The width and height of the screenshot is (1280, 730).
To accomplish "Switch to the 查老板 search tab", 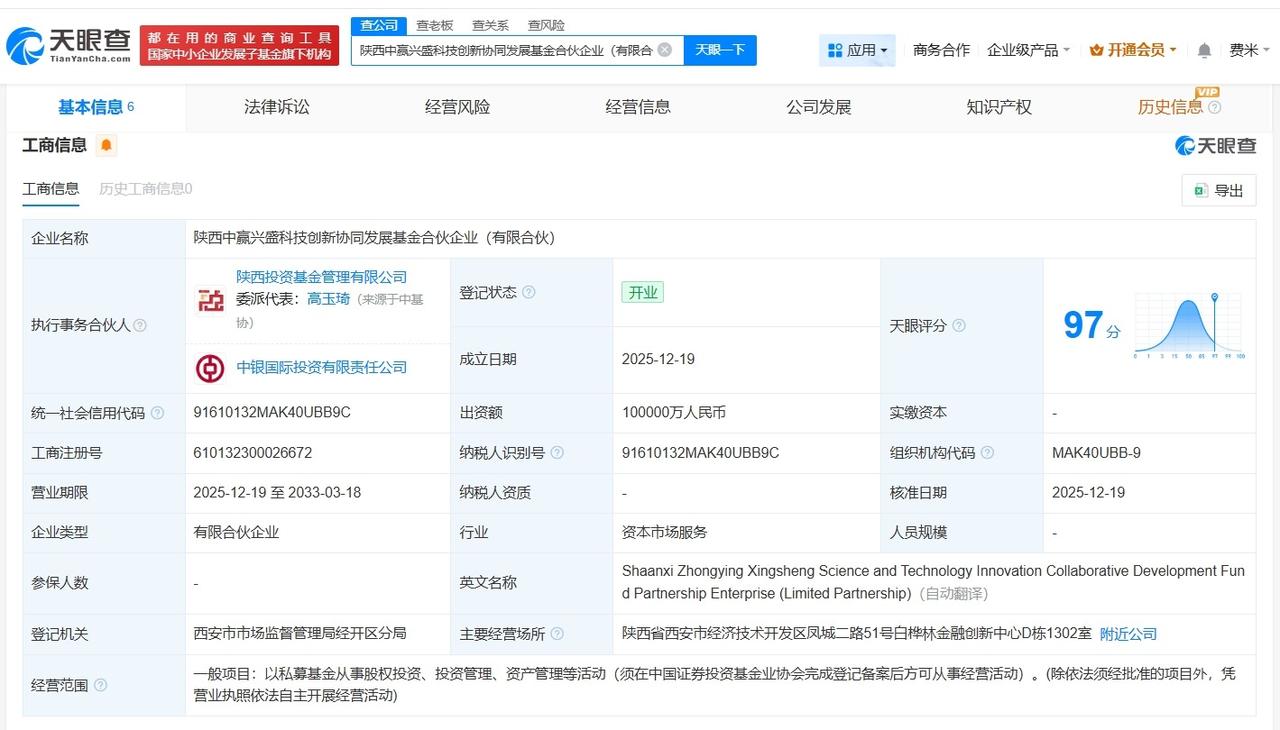I will (x=435, y=25).
